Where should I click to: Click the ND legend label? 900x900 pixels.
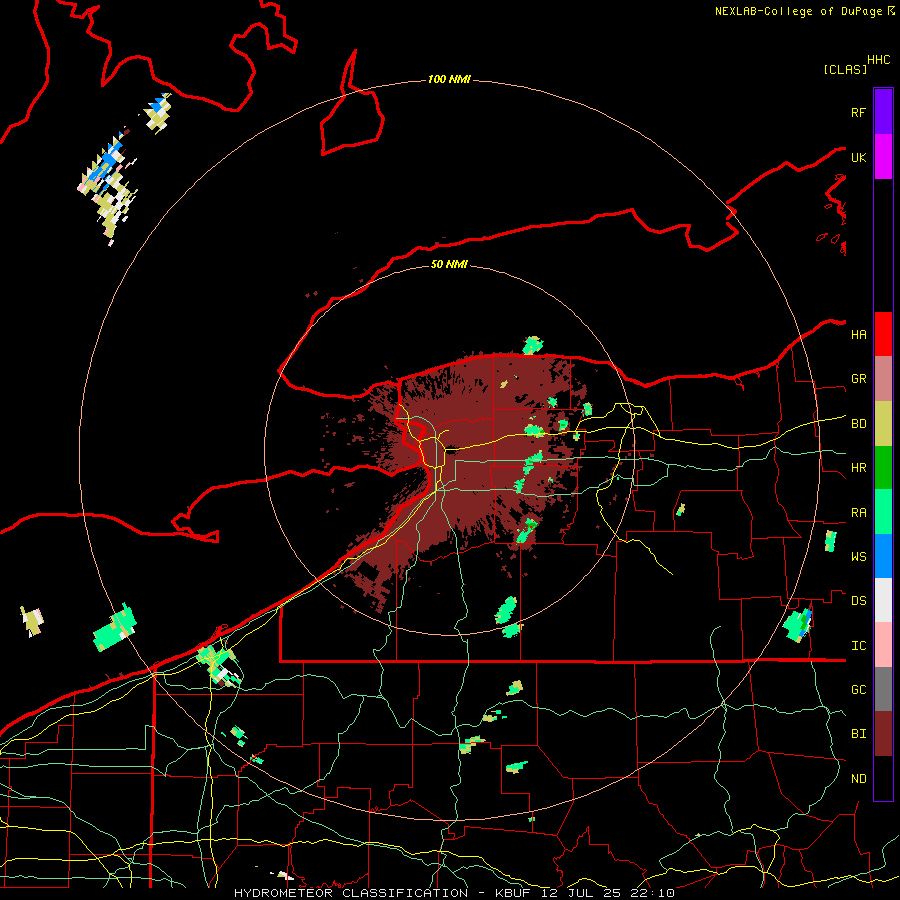tap(858, 779)
